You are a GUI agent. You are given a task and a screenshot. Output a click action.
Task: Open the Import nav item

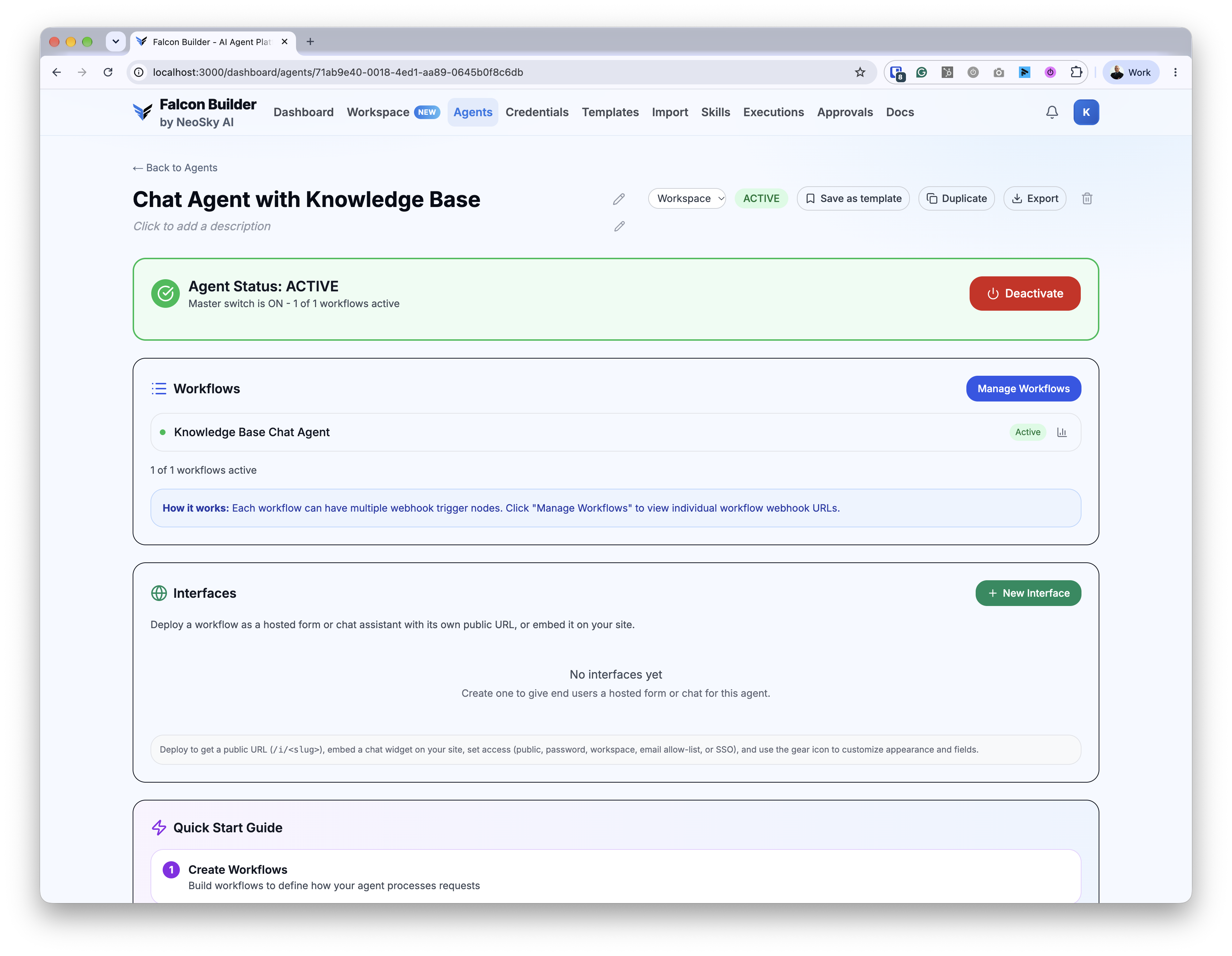(x=670, y=112)
